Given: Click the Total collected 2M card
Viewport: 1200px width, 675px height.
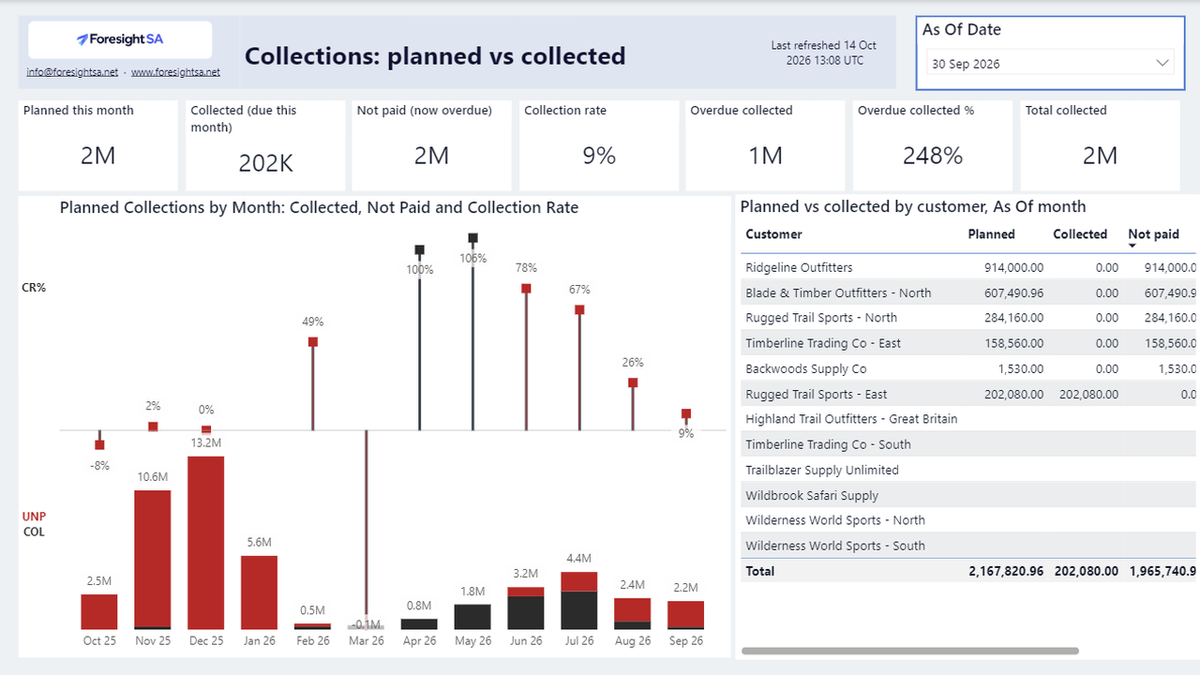Looking at the screenshot, I should [1099, 145].
